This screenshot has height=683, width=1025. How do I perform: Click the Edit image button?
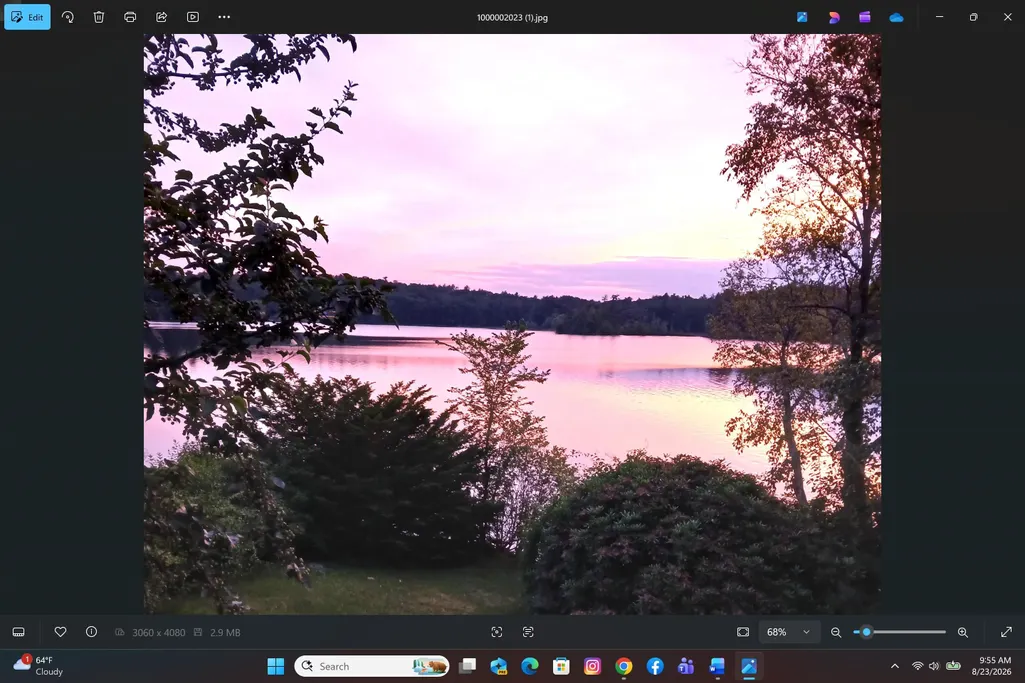click(x=27, y=17)
